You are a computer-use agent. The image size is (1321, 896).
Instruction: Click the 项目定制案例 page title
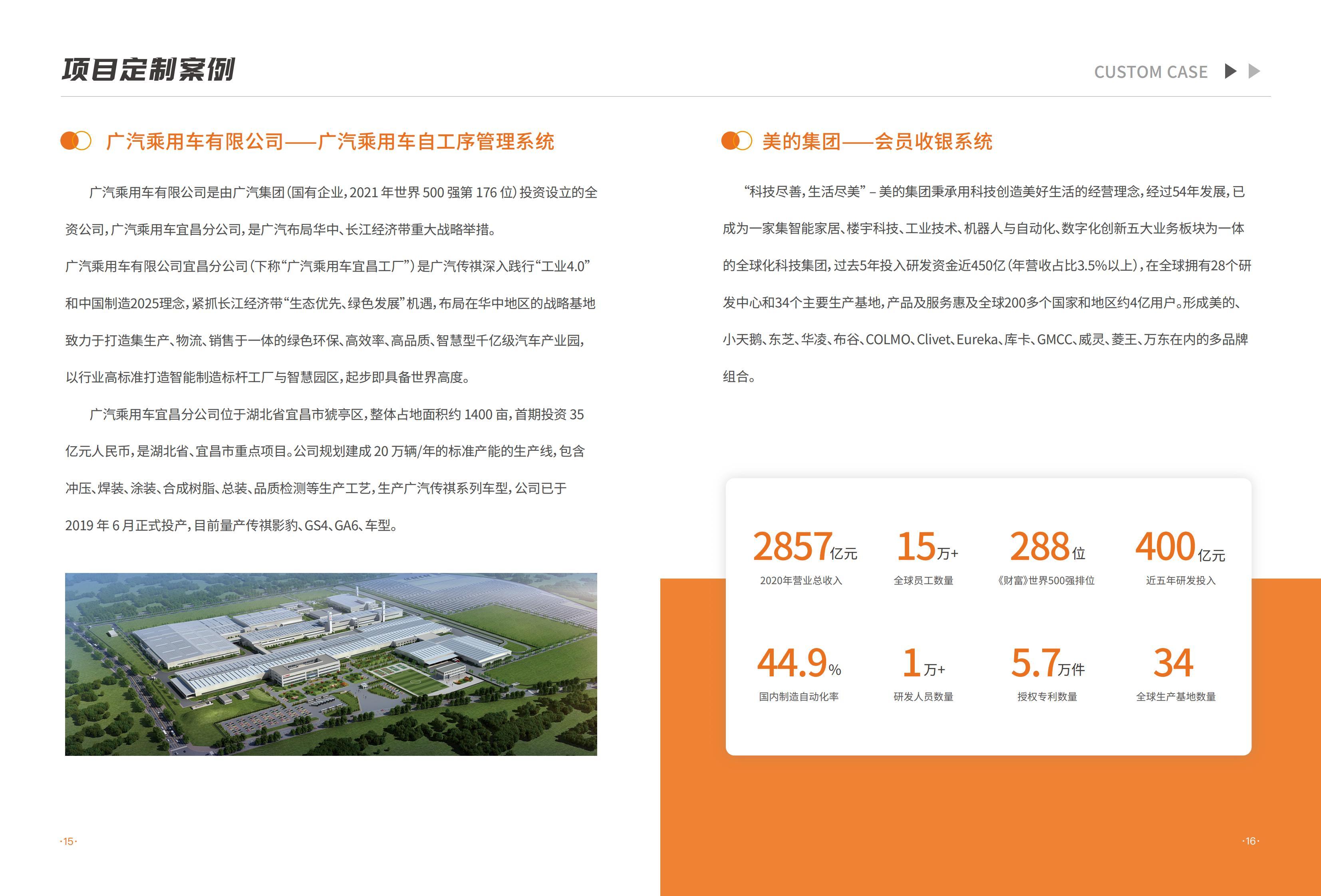coord(153,69)
